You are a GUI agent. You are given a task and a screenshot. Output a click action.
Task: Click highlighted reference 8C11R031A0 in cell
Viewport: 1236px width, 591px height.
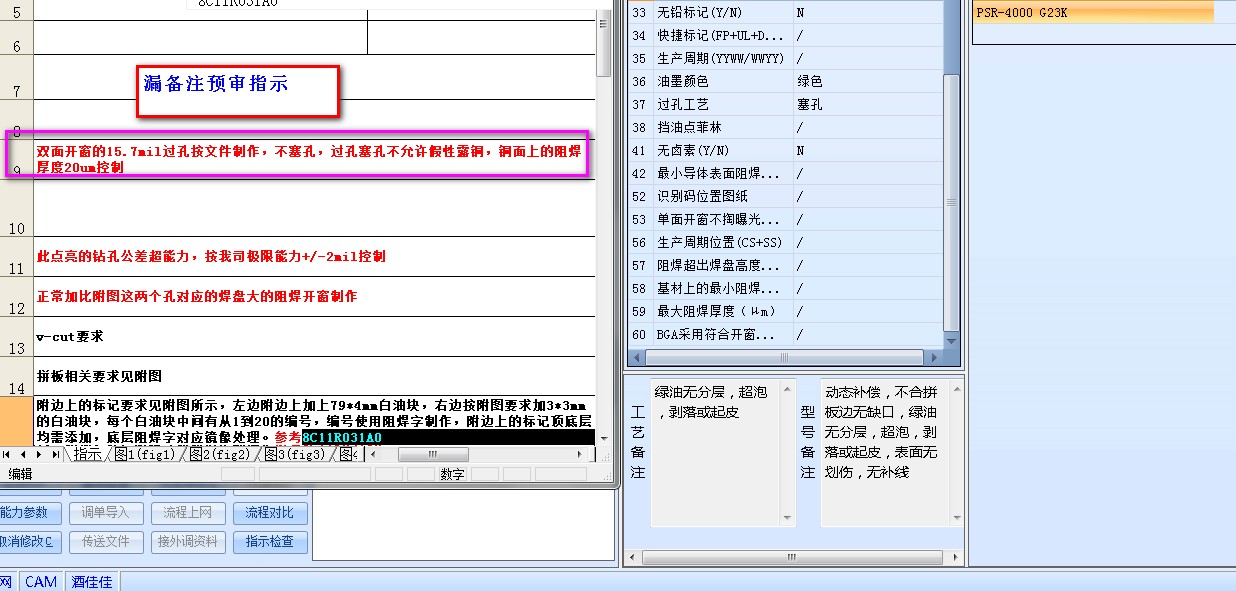[x=342, y=438]
